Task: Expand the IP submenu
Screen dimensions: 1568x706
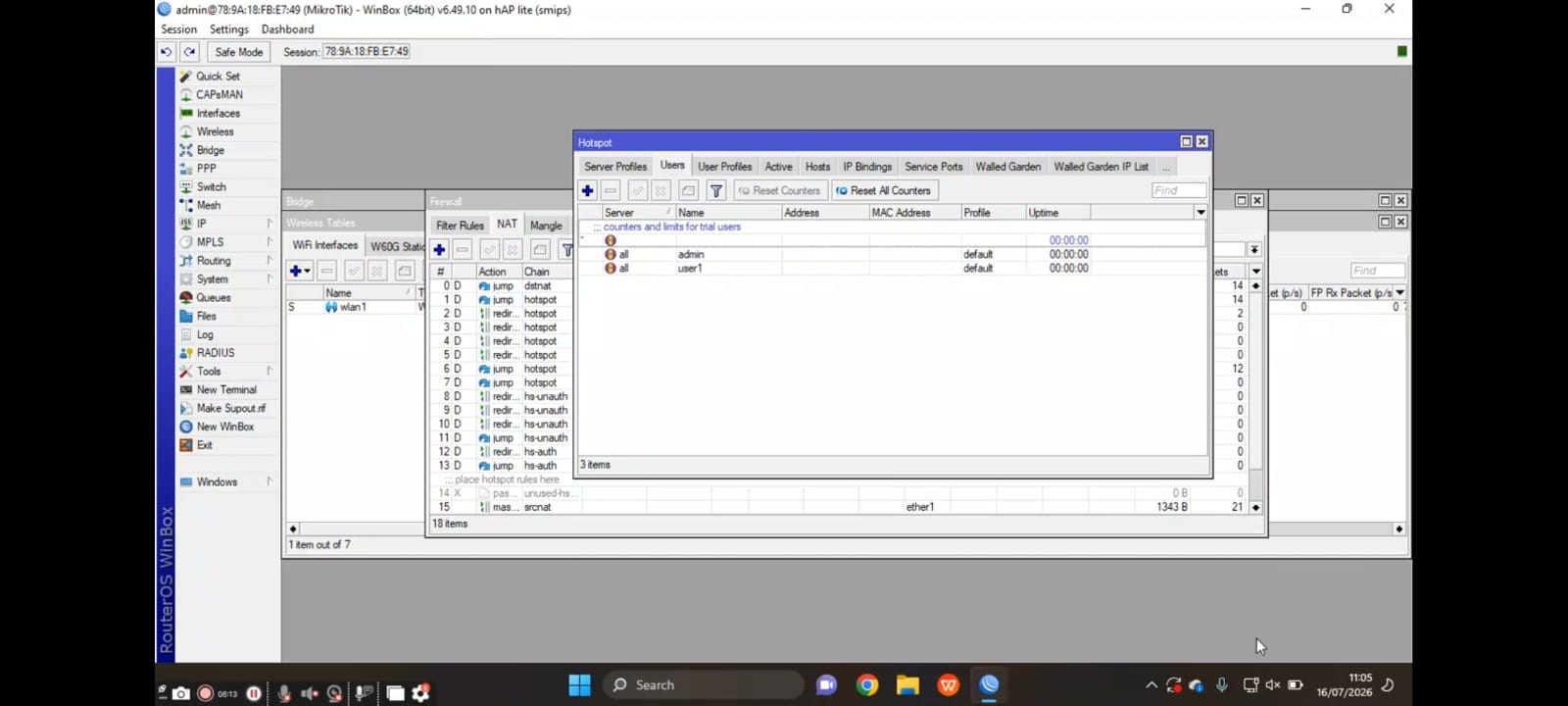Action: 269,224
